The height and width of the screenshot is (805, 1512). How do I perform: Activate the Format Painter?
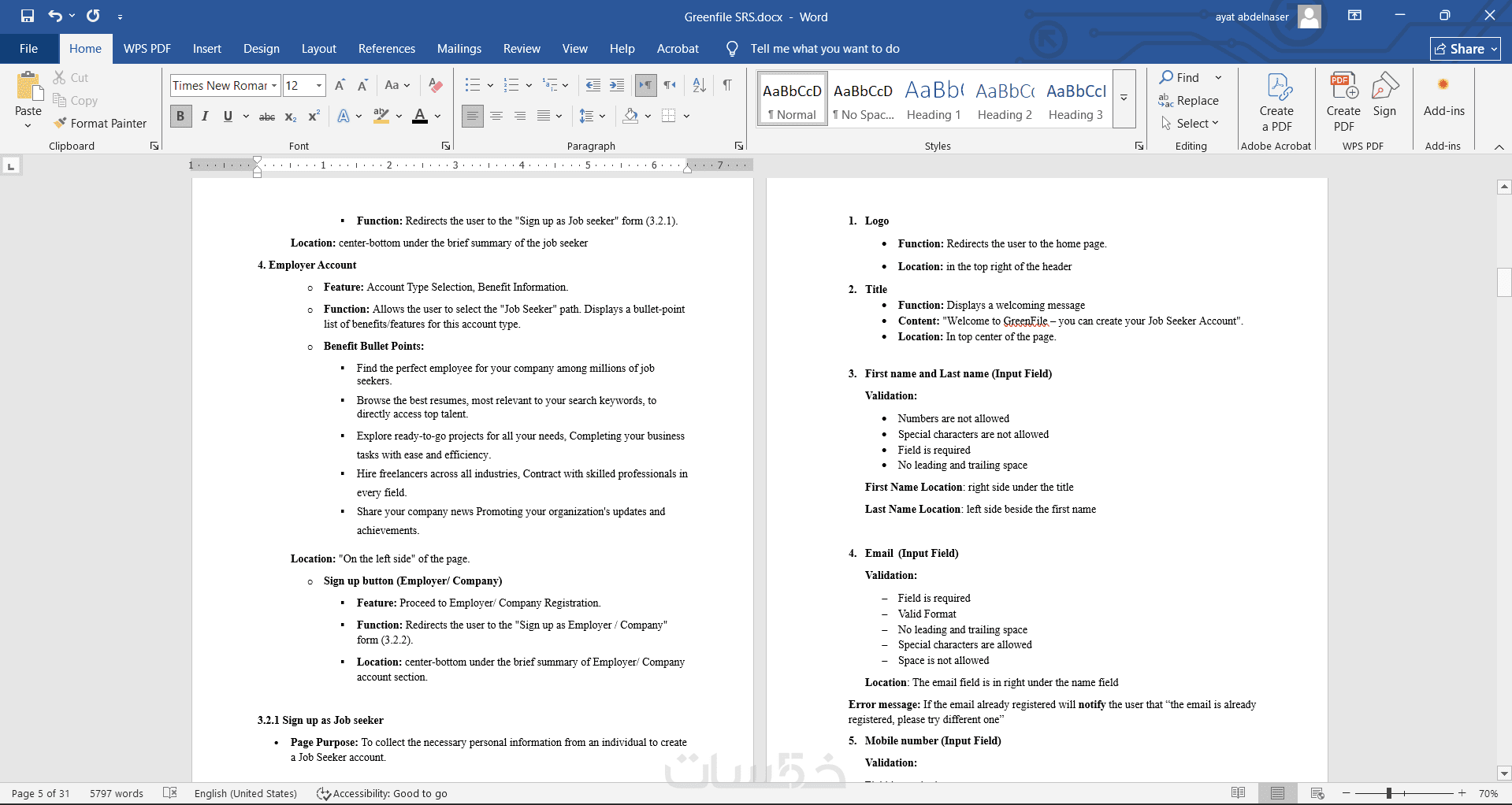[100, 123]
